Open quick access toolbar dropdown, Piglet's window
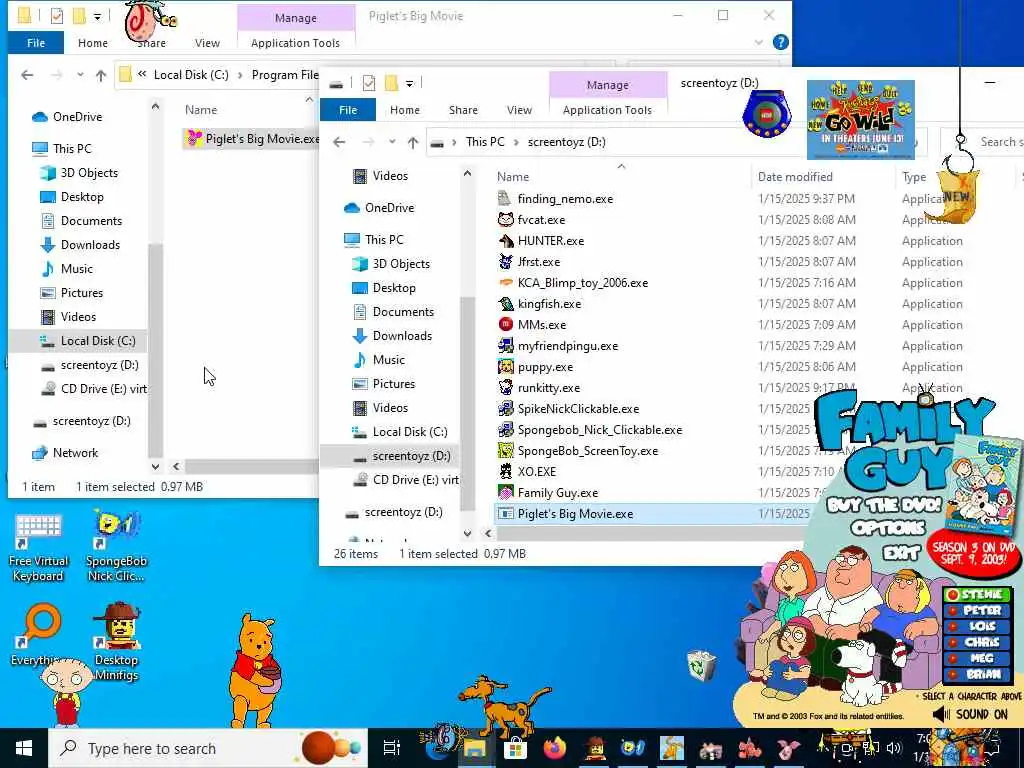The width and height of the screenshot is (1024, 768). [97, 16]
